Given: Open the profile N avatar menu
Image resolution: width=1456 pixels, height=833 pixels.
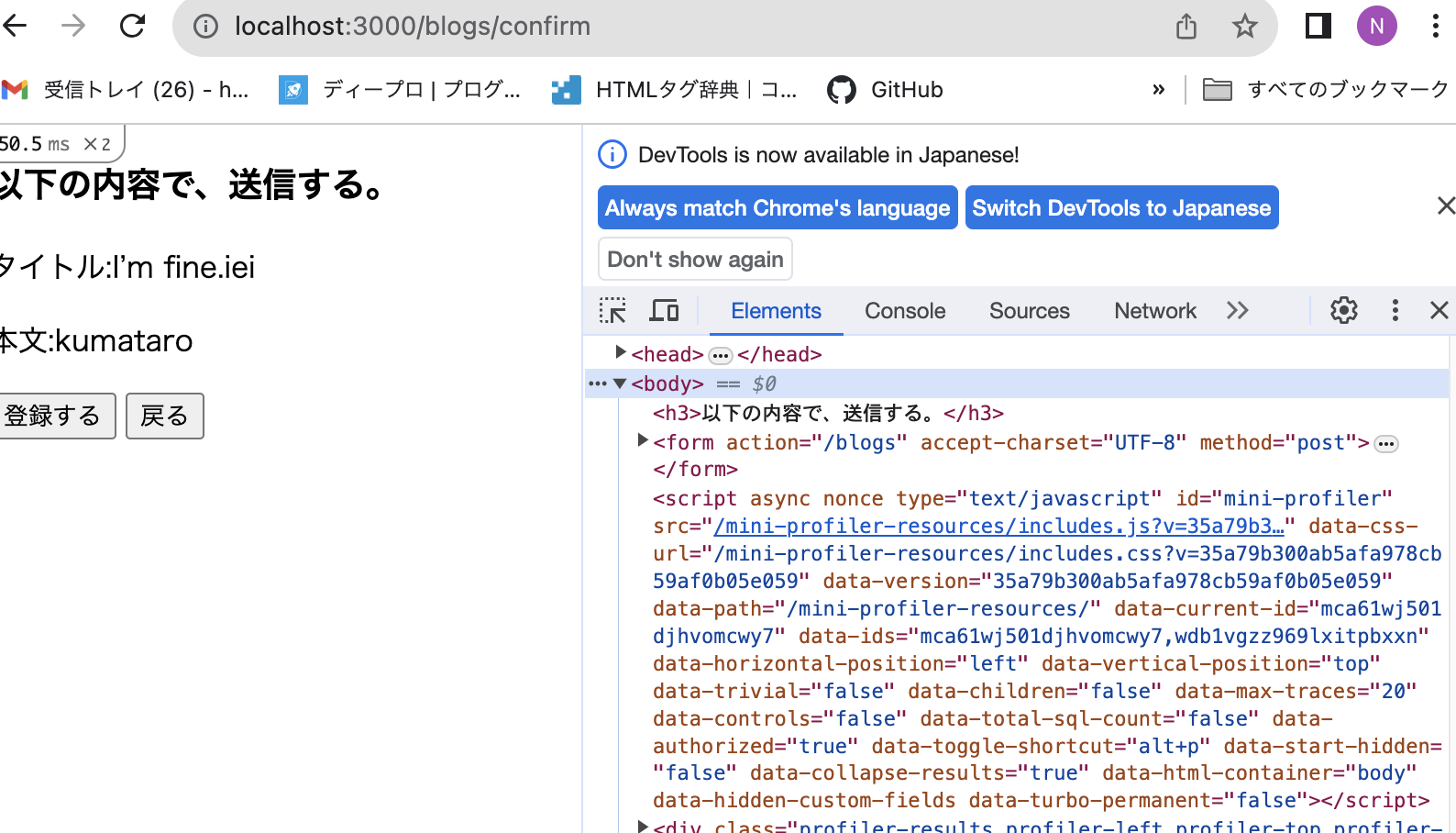Looking at the screenshot, I should point(1377,26).
